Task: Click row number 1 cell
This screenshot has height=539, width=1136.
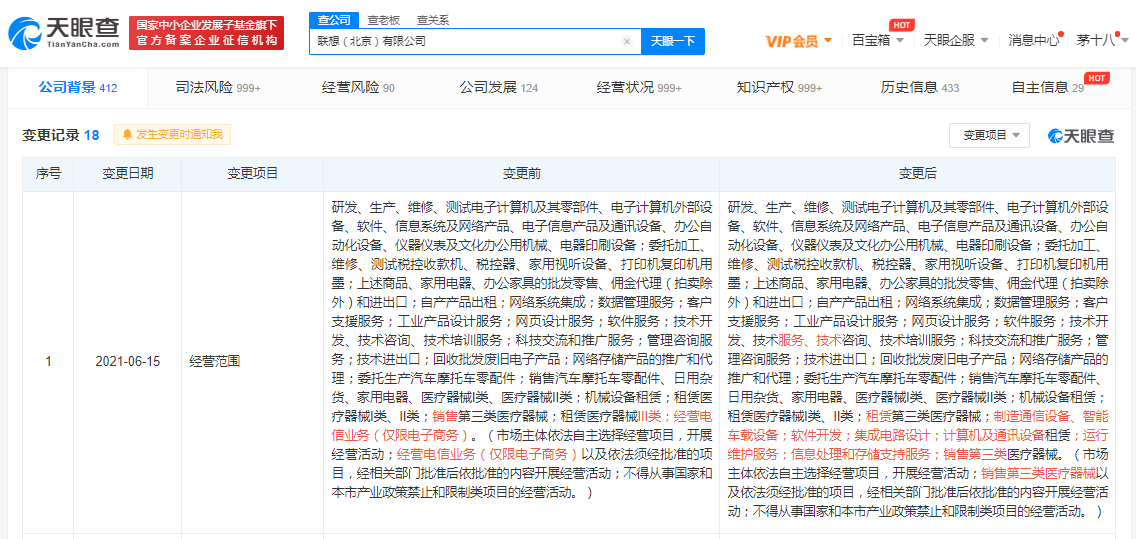Action: [48, 360]
